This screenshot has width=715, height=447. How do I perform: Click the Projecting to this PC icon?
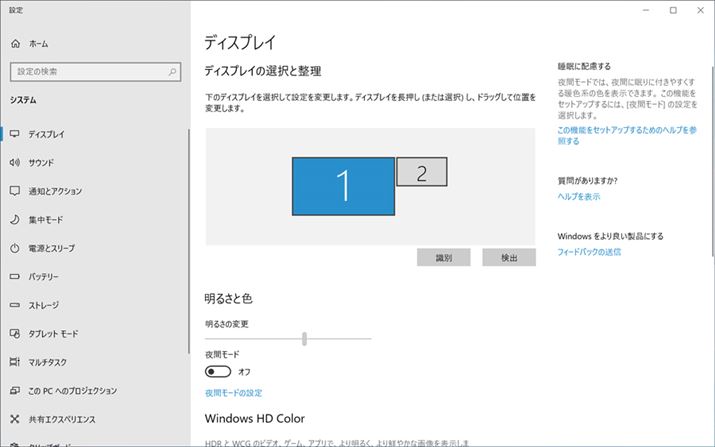15,390
